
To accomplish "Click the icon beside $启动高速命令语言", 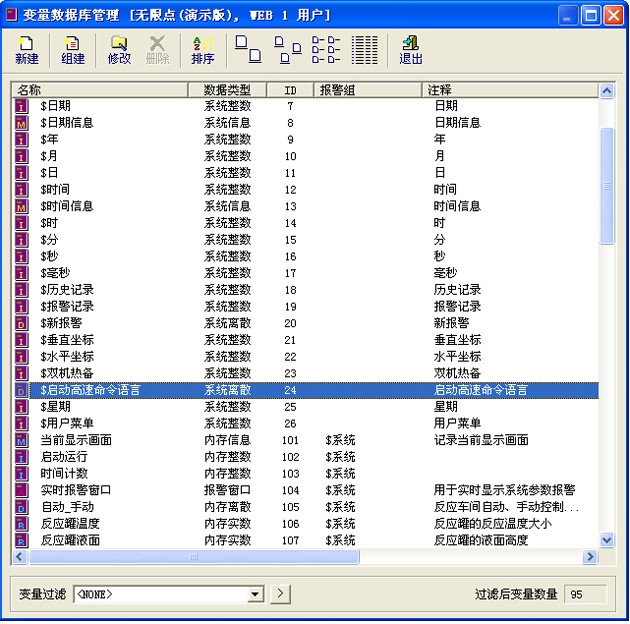I will [21, 390].
